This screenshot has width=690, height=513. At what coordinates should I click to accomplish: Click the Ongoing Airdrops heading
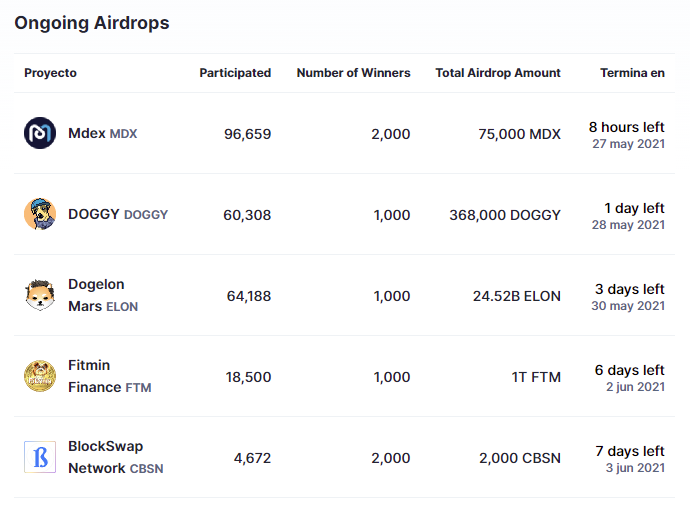pyautogui.click(x=92, y=23)
